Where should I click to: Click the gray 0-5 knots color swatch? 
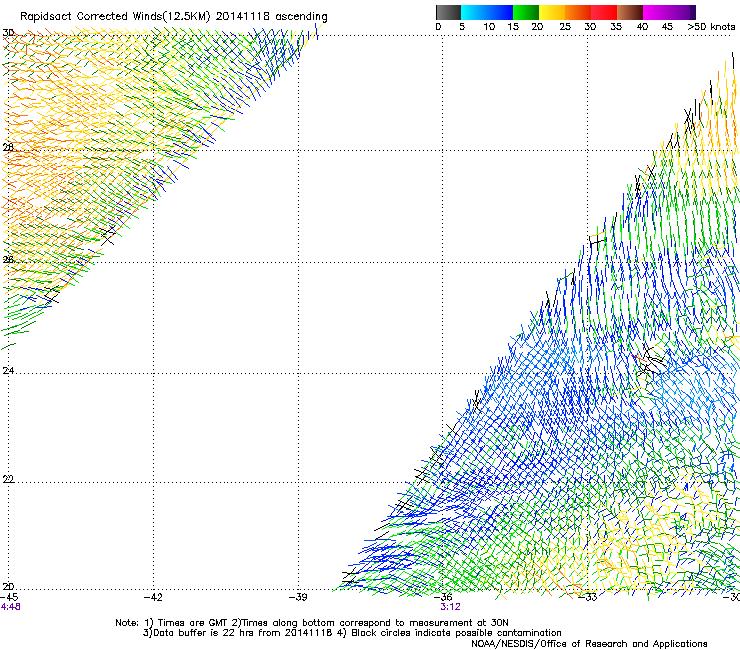448,12
